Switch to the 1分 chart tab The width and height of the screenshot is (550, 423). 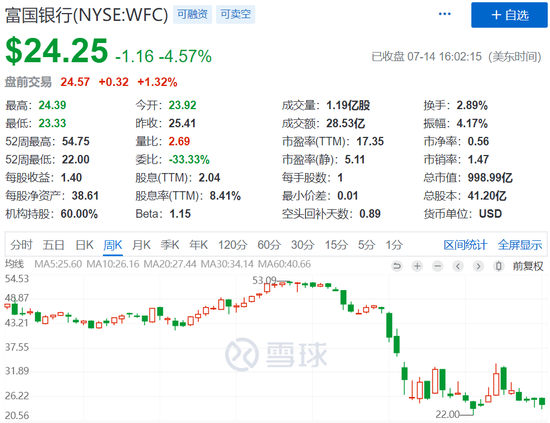(394, 245)
